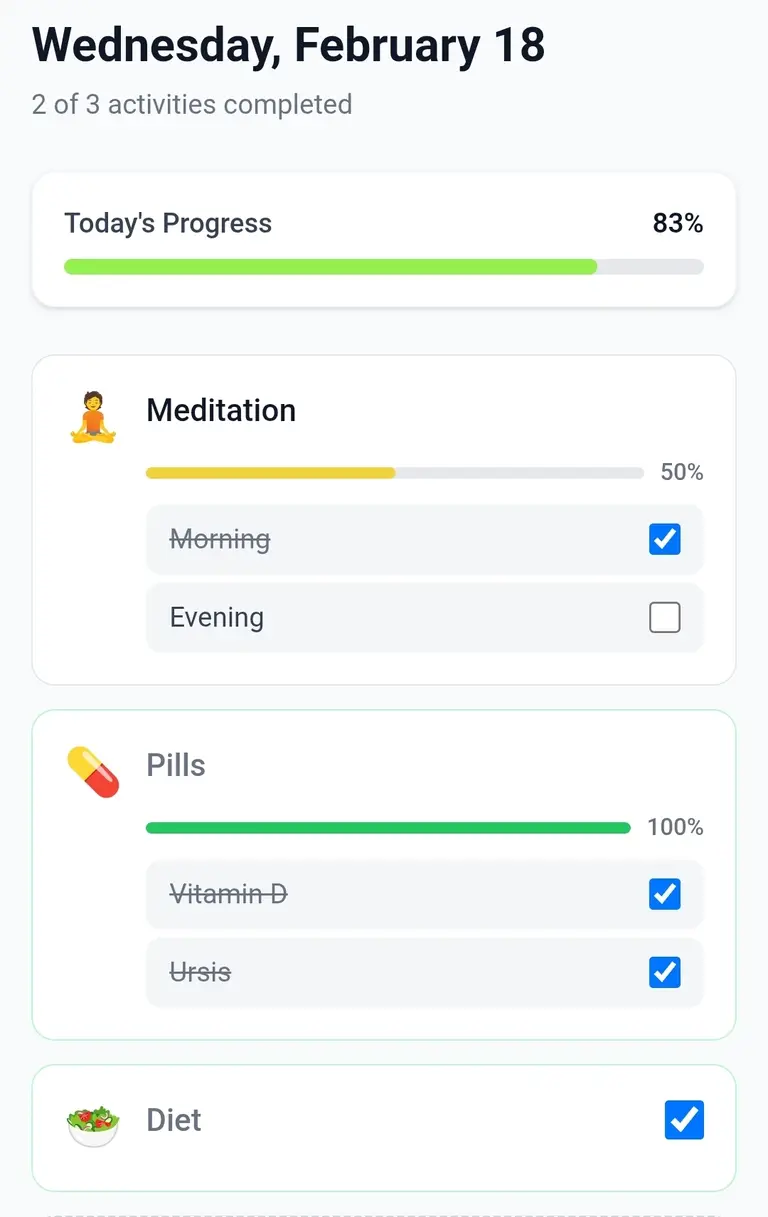Viewport: 768px width, 1217px height.
Task: Select the pill capsule icon
Action: [92, 770]
